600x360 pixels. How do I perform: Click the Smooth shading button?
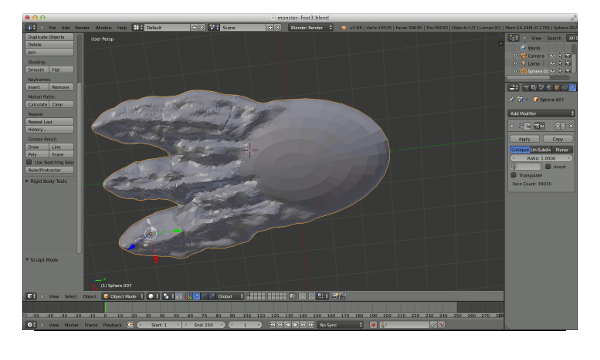coord(38,70)
